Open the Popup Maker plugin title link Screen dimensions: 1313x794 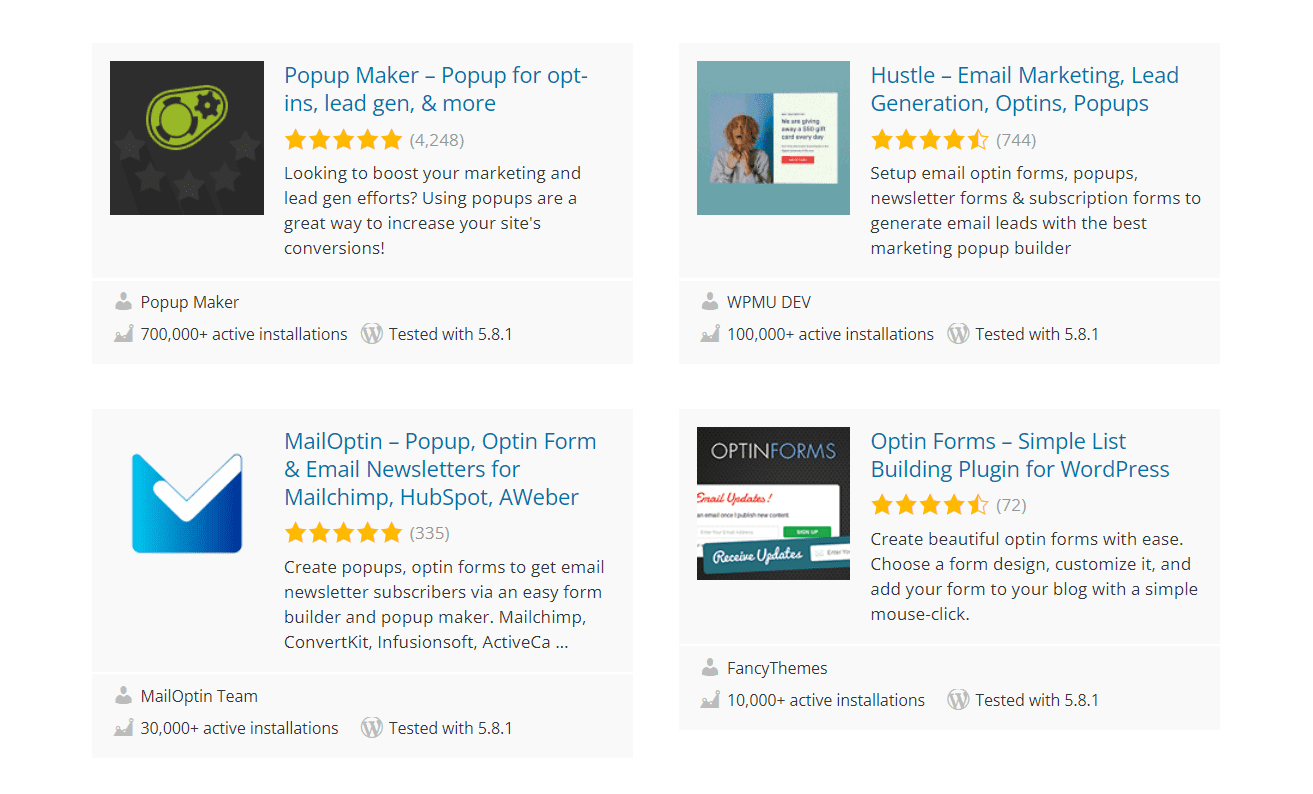[x=436, y=89]
